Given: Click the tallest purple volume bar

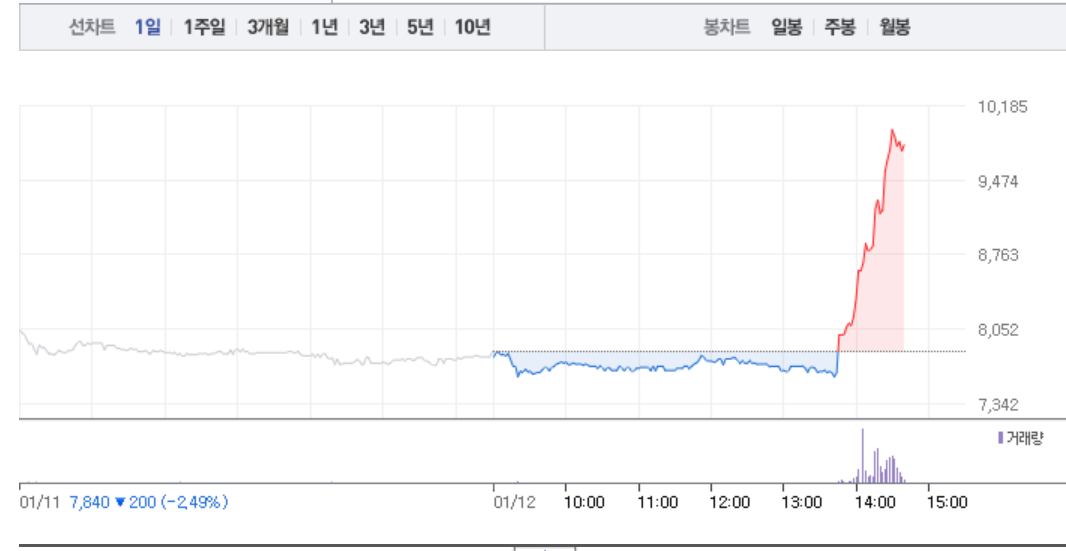Looking at the screenshot, I should pyautogui.click(x=863, y=456).
